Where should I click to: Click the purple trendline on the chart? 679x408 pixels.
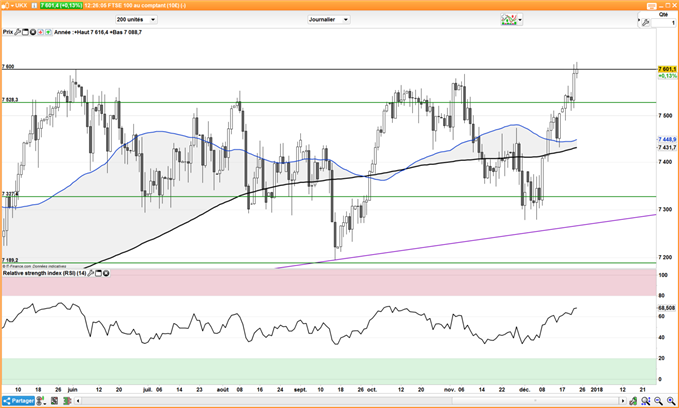tap(466, 241)
